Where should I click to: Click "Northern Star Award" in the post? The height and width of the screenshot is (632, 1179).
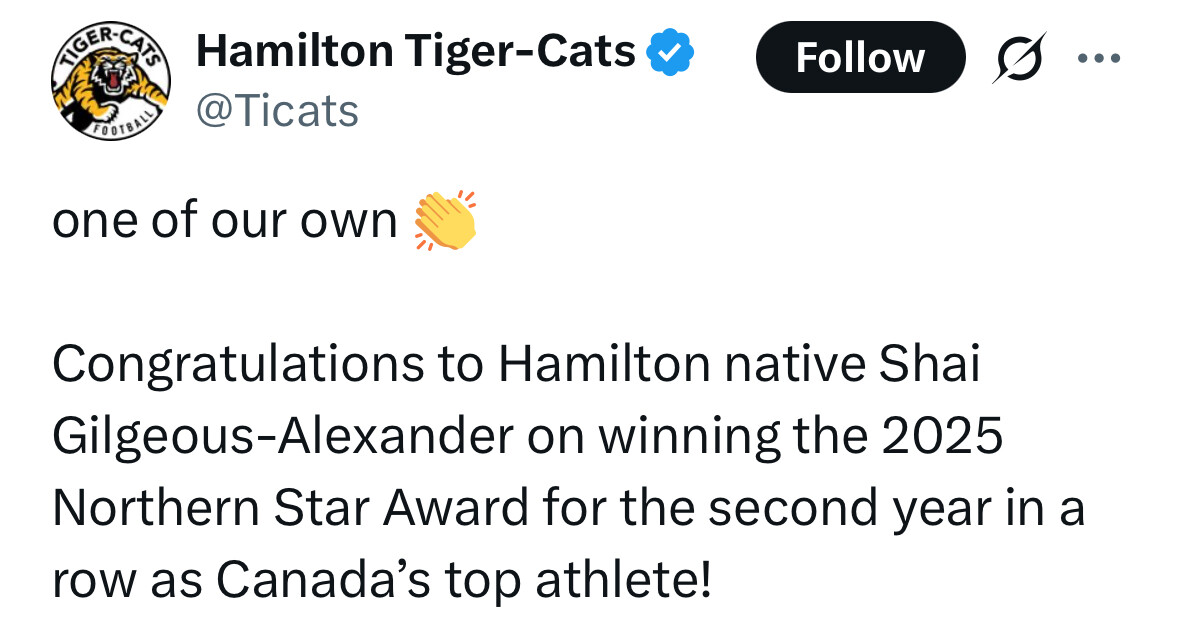coord(290,508)
